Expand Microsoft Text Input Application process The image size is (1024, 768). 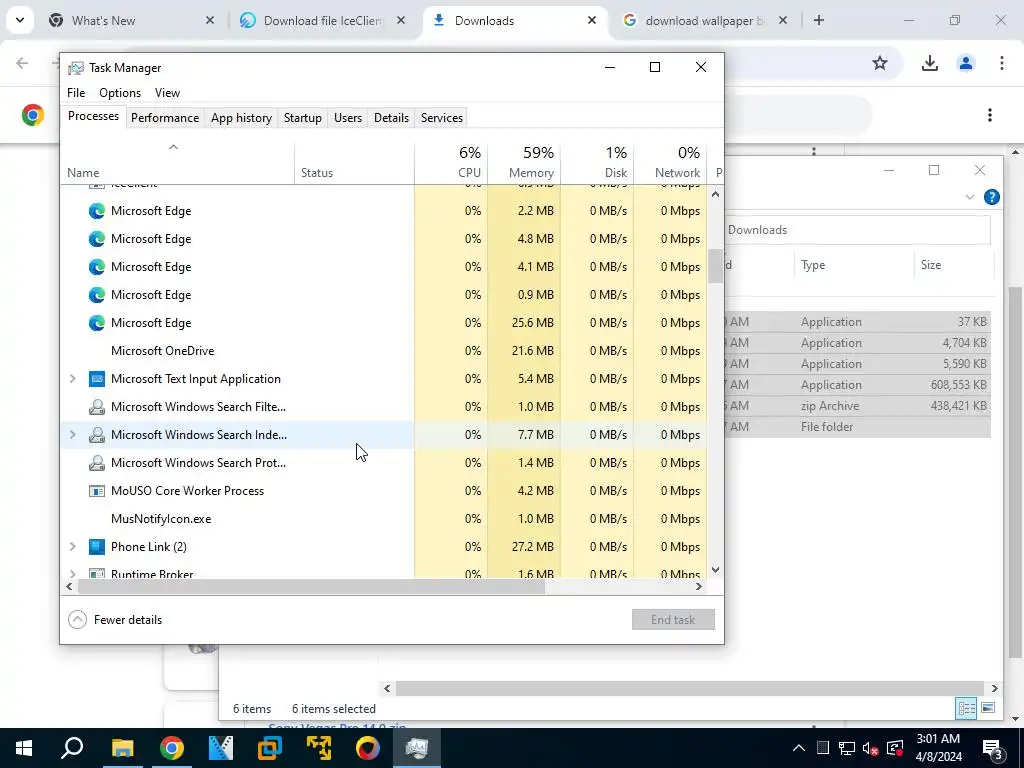[72, 379]
